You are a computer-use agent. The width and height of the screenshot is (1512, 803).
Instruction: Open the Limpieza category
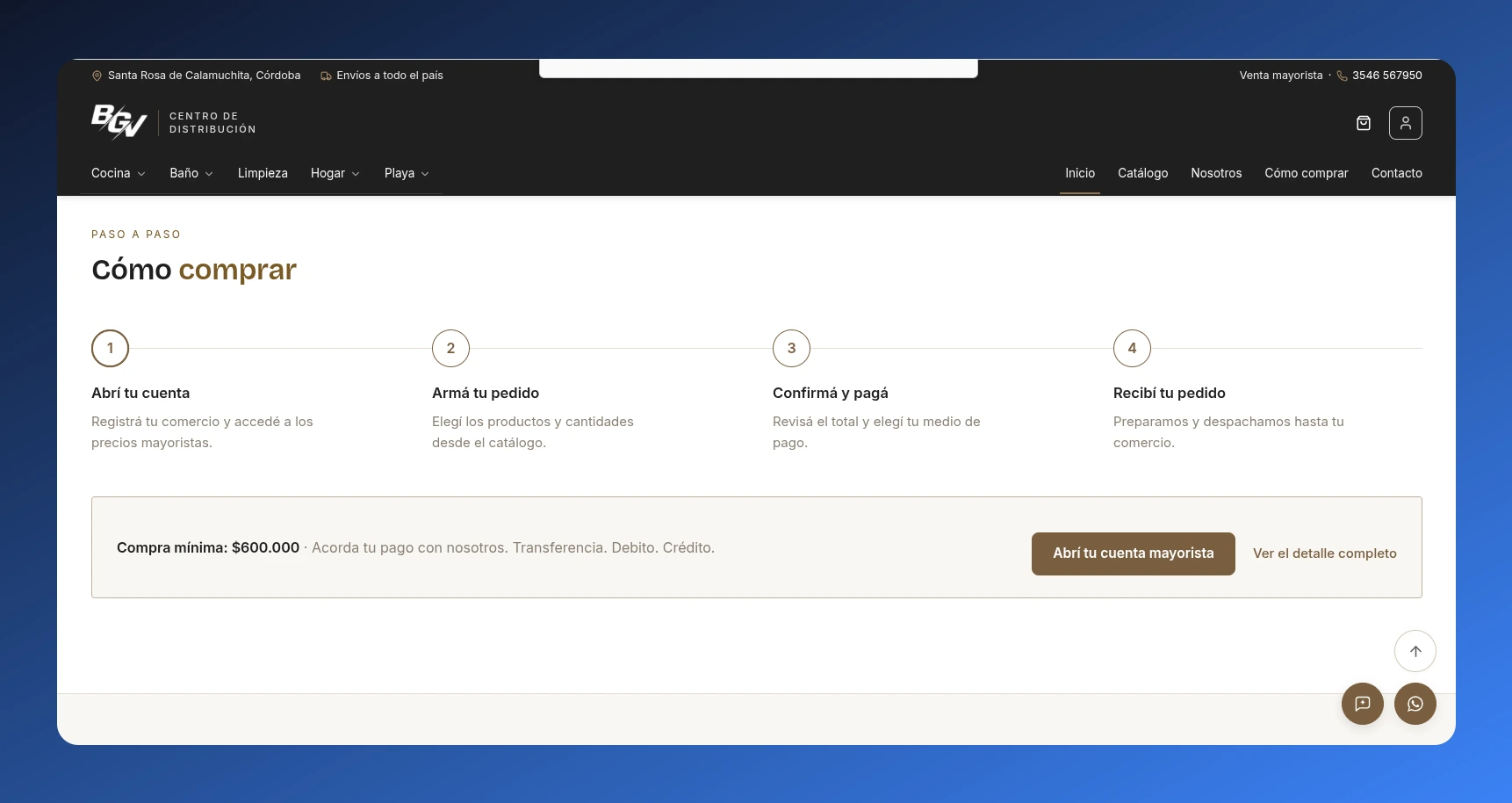pos(263,173)
